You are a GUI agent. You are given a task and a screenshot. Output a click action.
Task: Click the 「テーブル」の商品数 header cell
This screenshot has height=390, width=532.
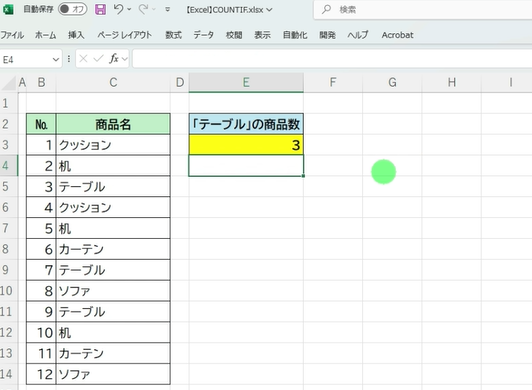[x=246, y=124]
